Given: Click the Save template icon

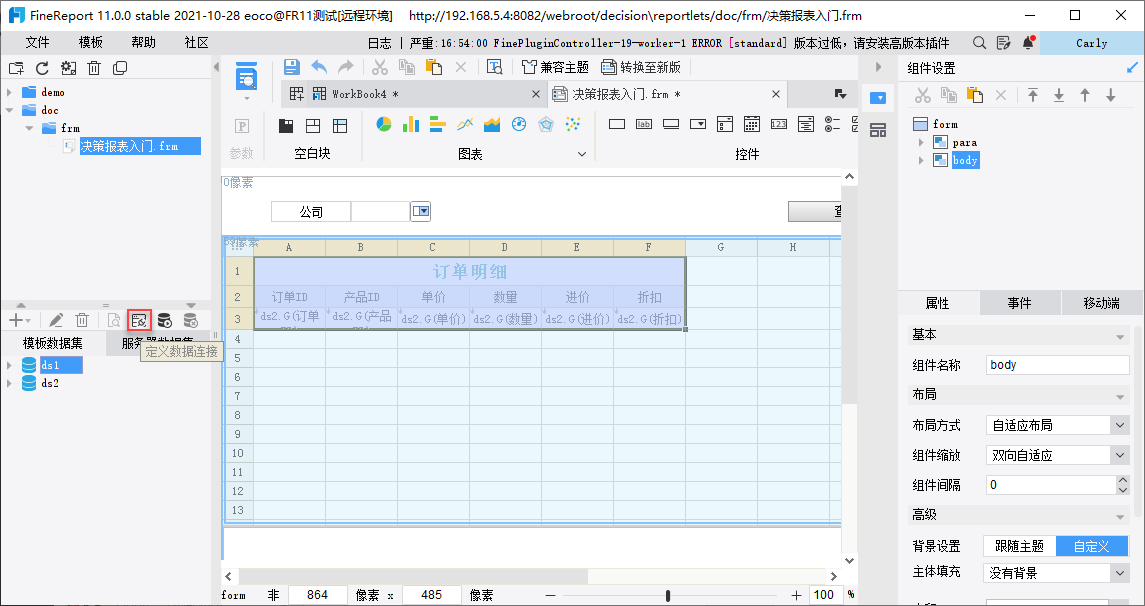Looking at the screenshot, I should 291,67.
